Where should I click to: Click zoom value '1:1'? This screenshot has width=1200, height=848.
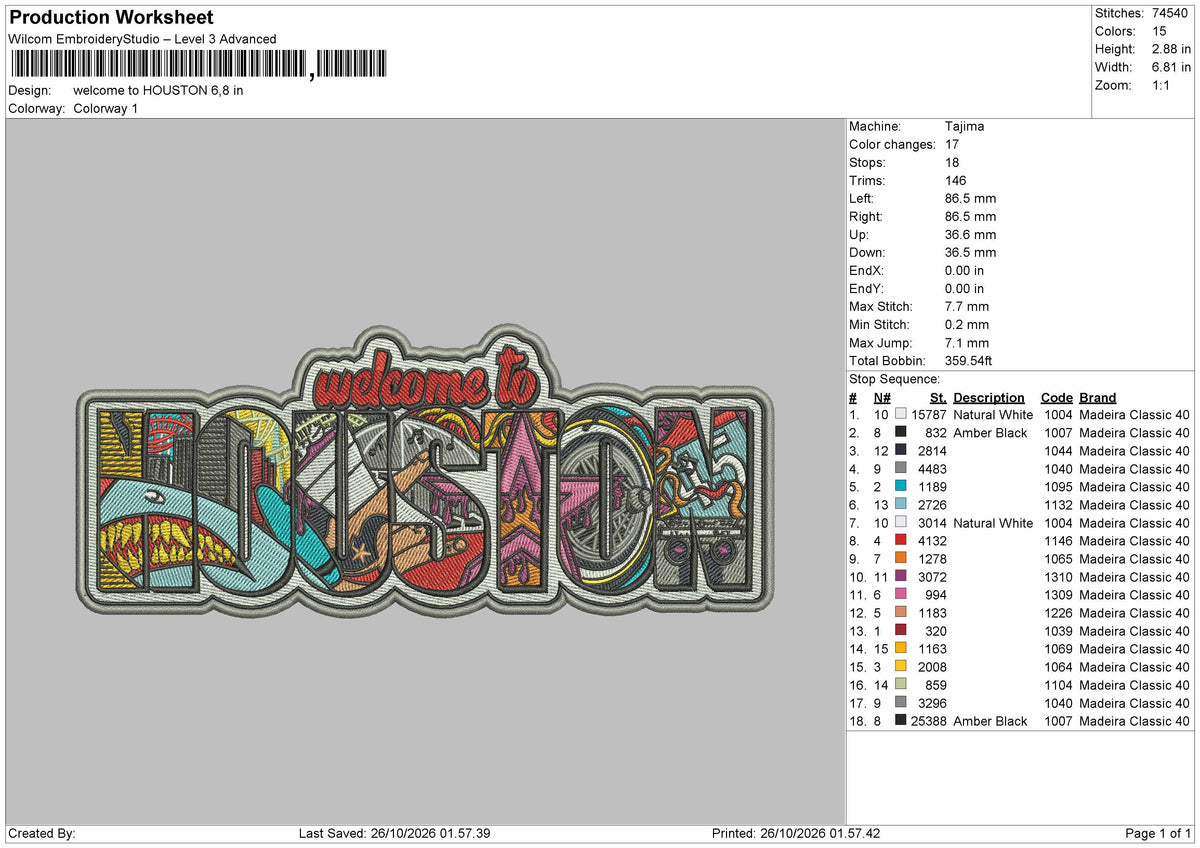pyautogui.click(x=1163, y=85)
